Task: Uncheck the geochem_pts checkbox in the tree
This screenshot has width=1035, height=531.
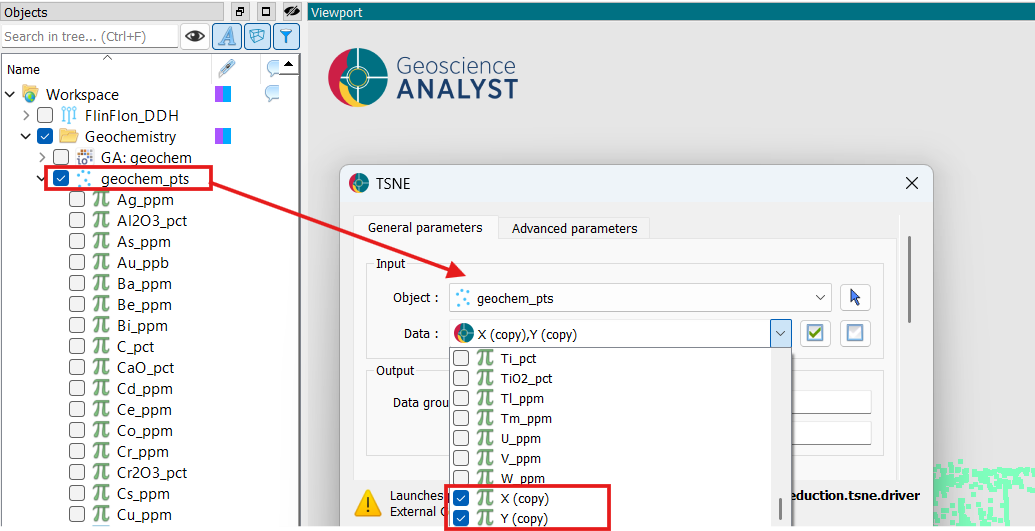Action: click(x=61, y=178)
